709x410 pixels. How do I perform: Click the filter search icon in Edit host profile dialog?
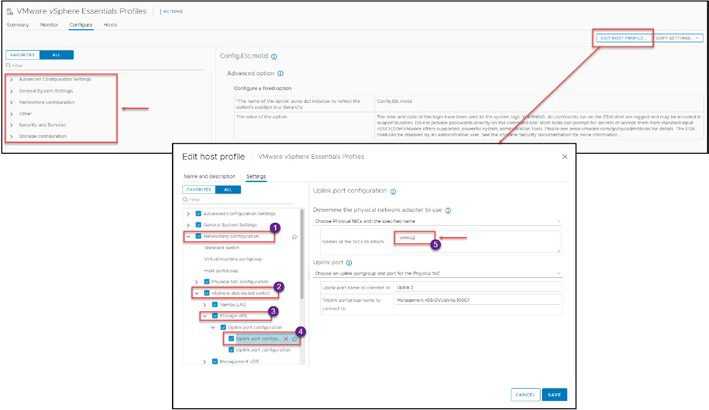click(185, 199)
